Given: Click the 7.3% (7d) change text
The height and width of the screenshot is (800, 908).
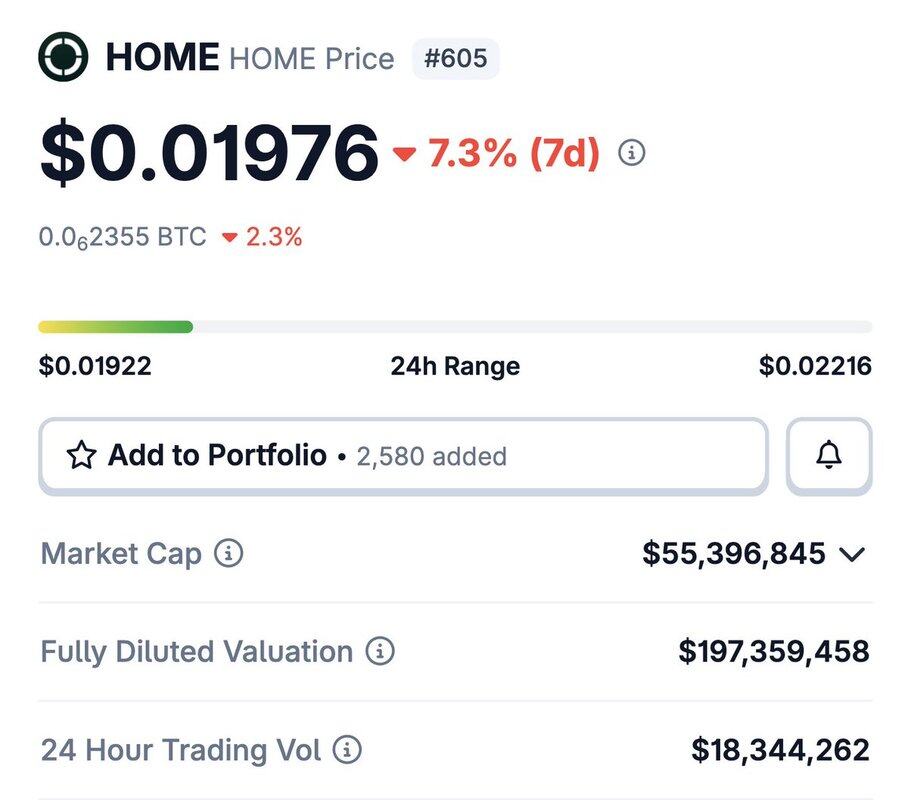Looking at the screenshot, I should pyautogui.click(x=514, y=153).
